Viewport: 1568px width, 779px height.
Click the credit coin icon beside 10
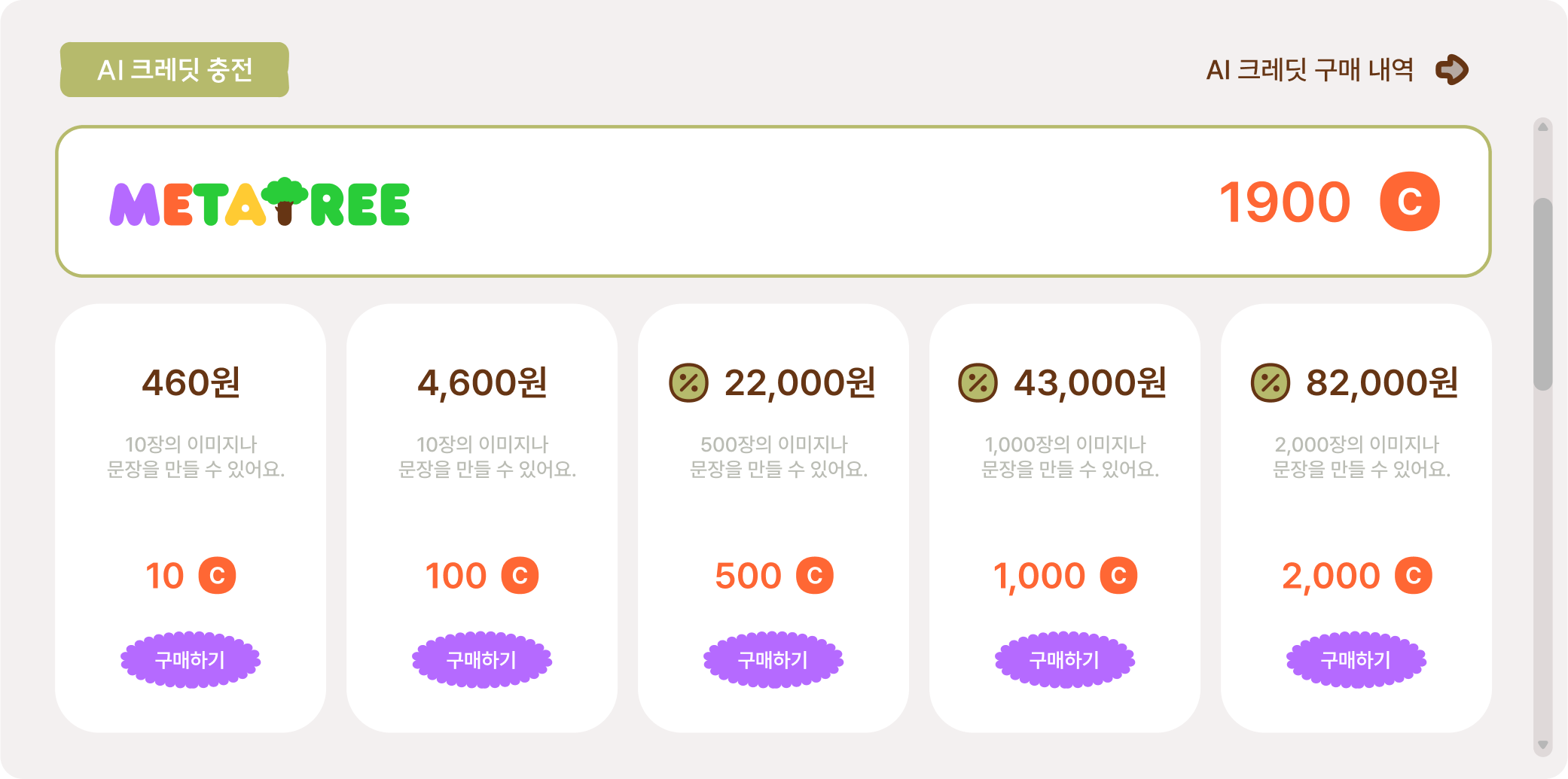tap(217, 576)
